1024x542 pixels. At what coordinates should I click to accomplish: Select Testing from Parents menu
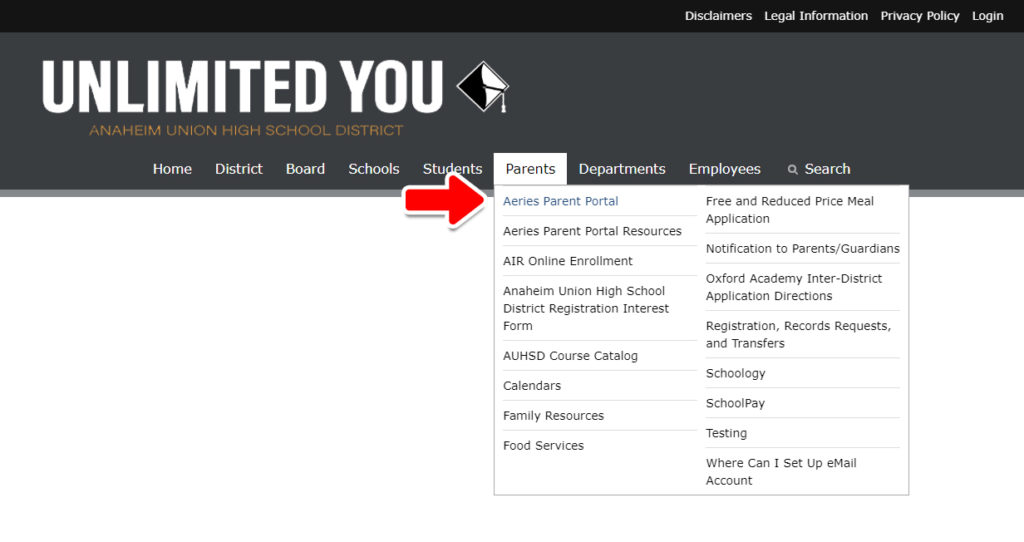point(726,434)
